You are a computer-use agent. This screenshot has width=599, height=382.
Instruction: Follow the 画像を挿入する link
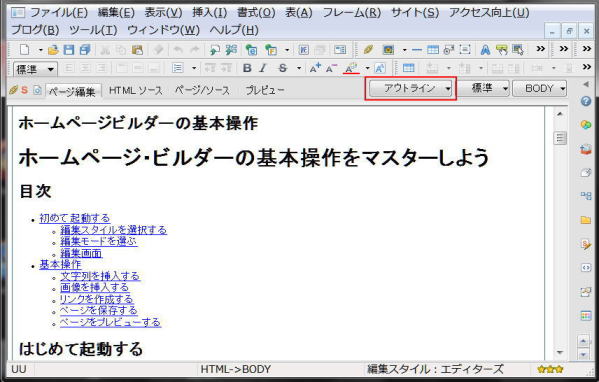[x=95, y=287]
